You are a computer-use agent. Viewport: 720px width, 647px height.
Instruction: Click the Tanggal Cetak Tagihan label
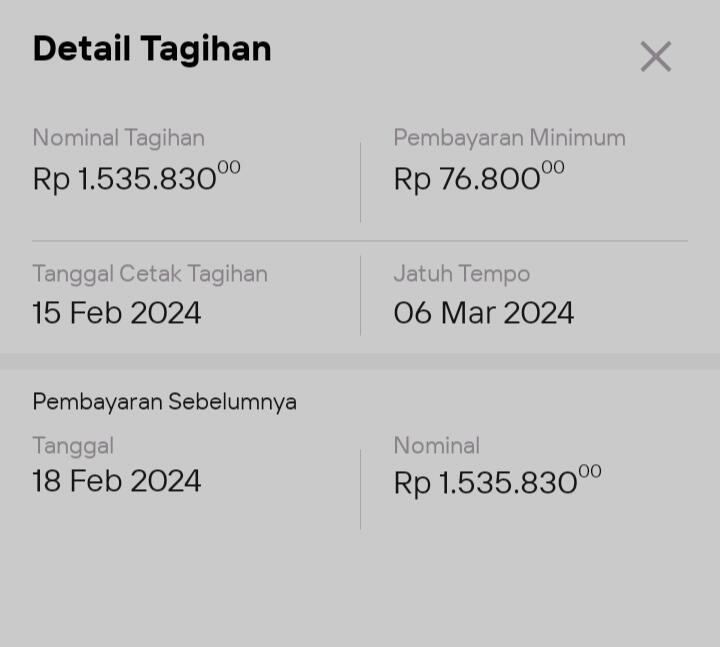pos(150,274)
